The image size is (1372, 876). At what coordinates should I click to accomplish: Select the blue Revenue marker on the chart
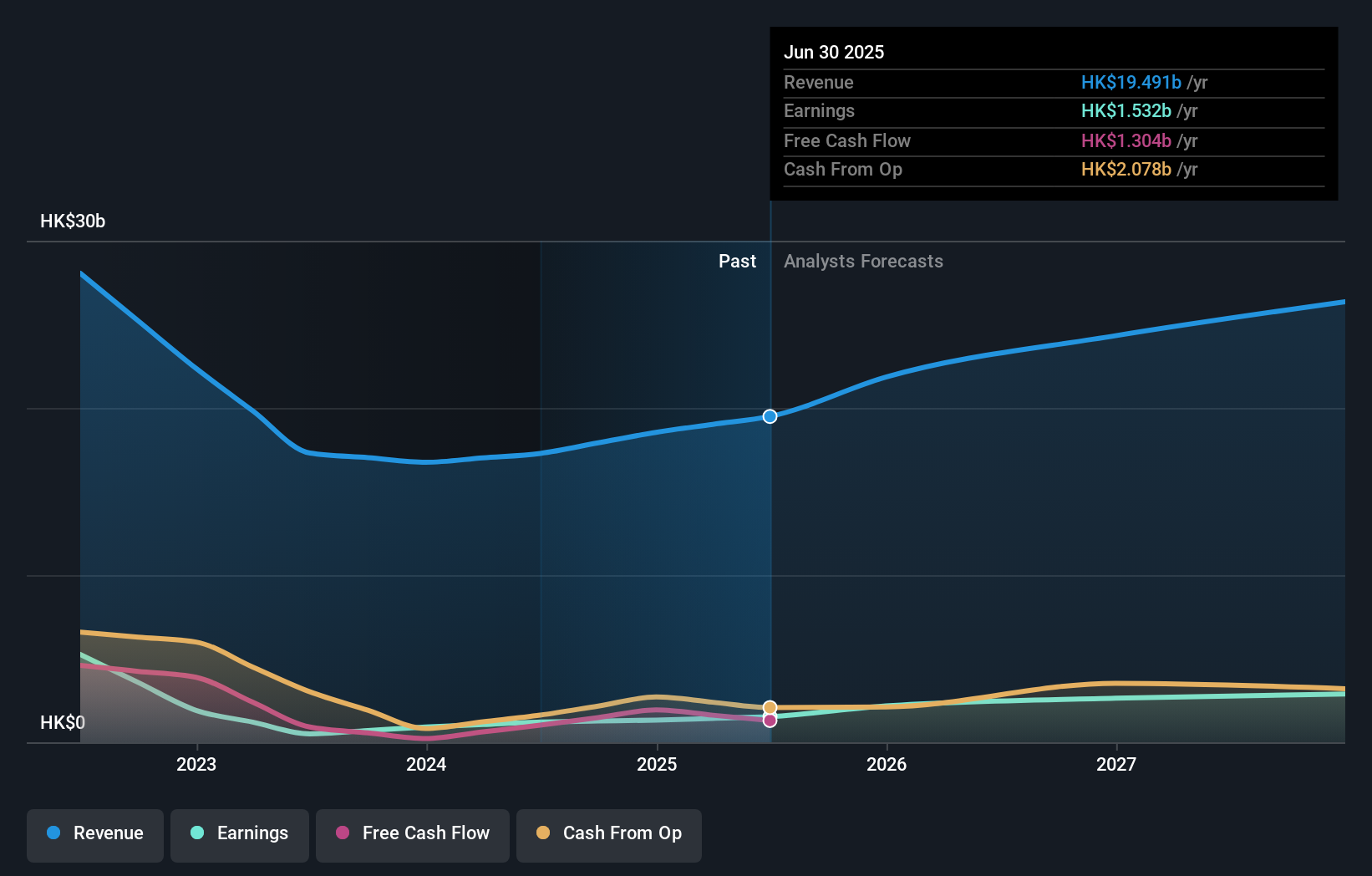pos(770,416)
